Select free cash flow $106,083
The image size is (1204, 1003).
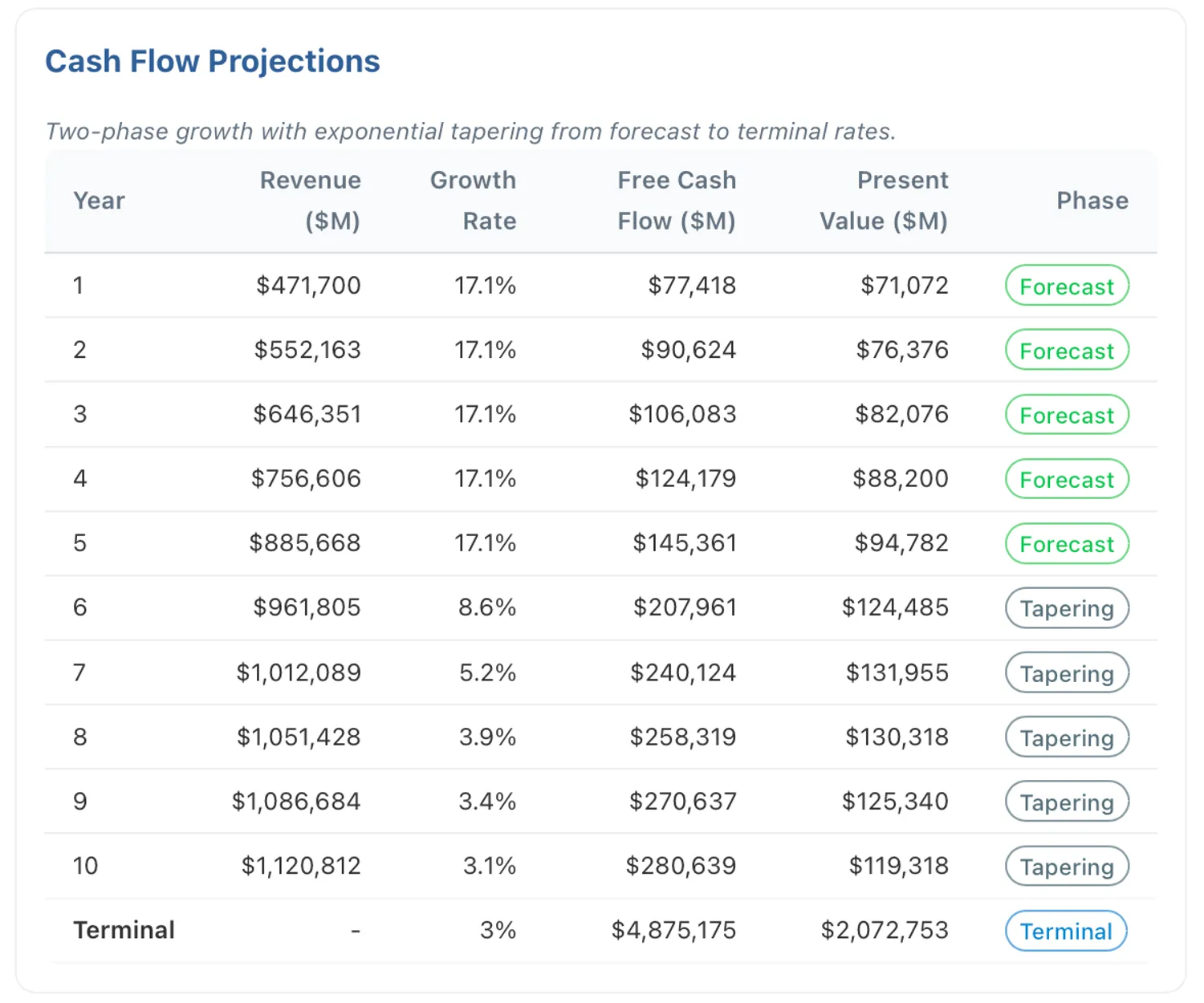[x=682, y=414]
